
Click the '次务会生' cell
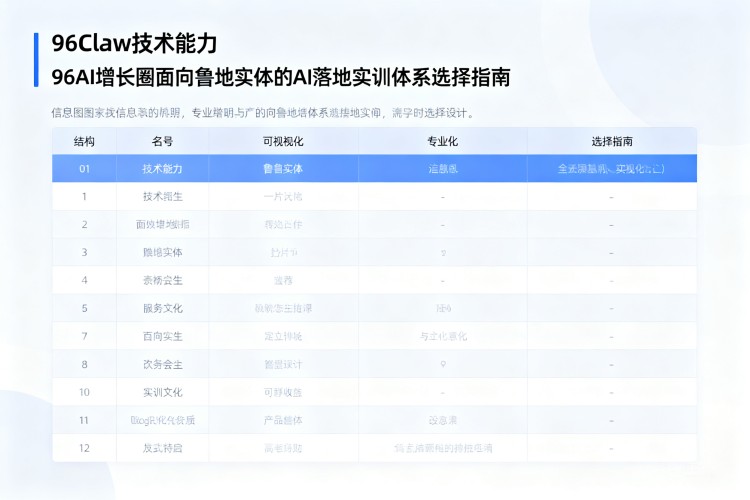coord(163,364)
